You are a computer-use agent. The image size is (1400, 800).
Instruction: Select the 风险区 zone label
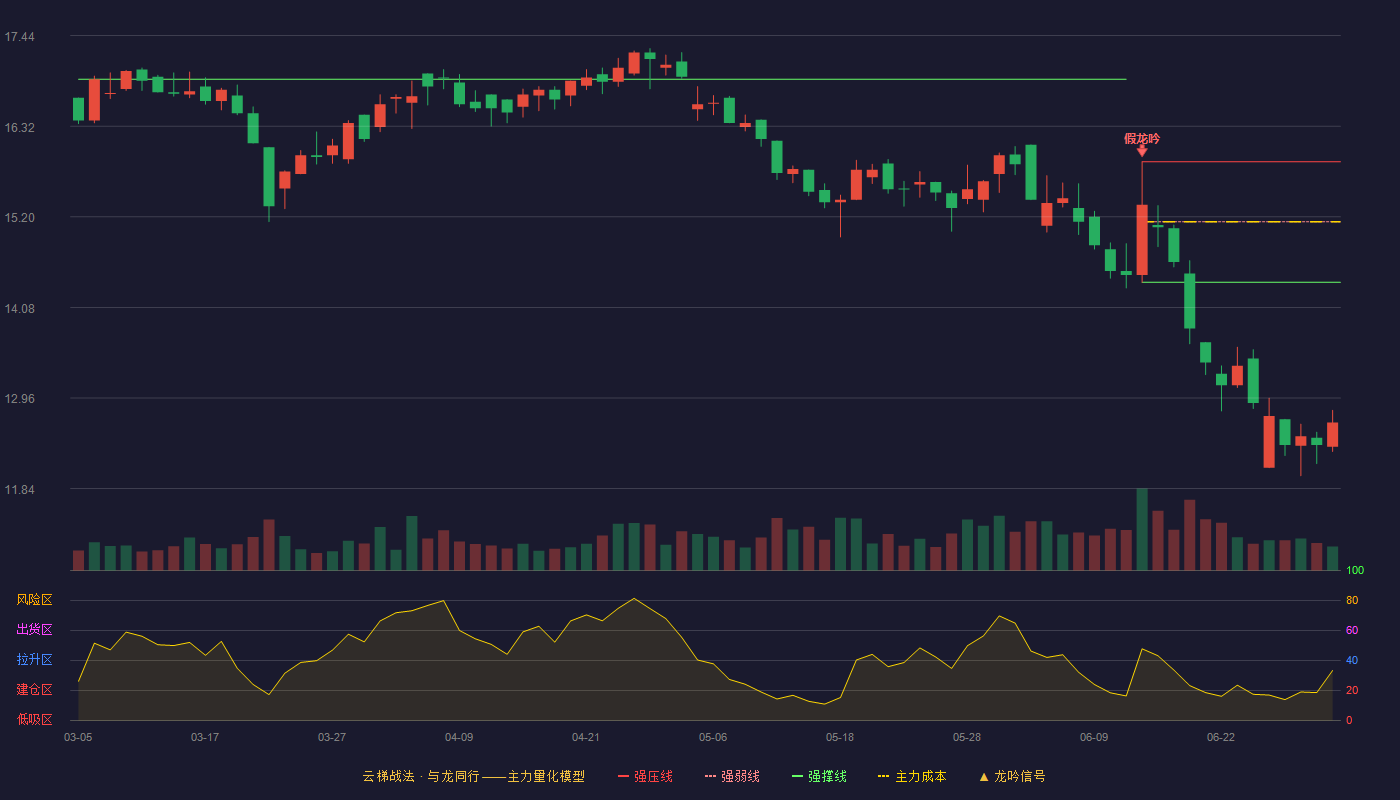tap(34, 600)
